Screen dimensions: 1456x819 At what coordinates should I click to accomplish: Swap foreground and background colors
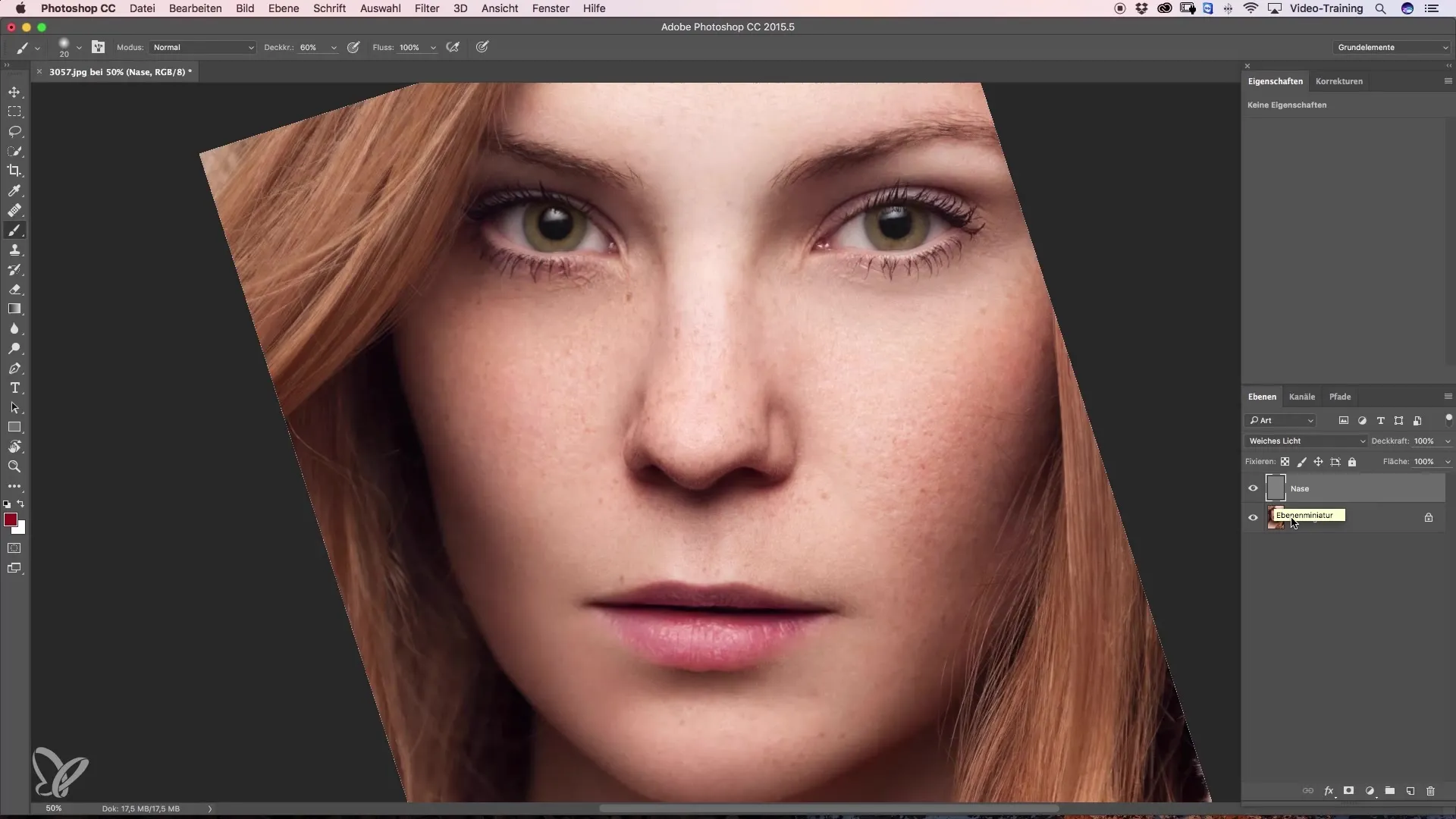coord(21,504)
